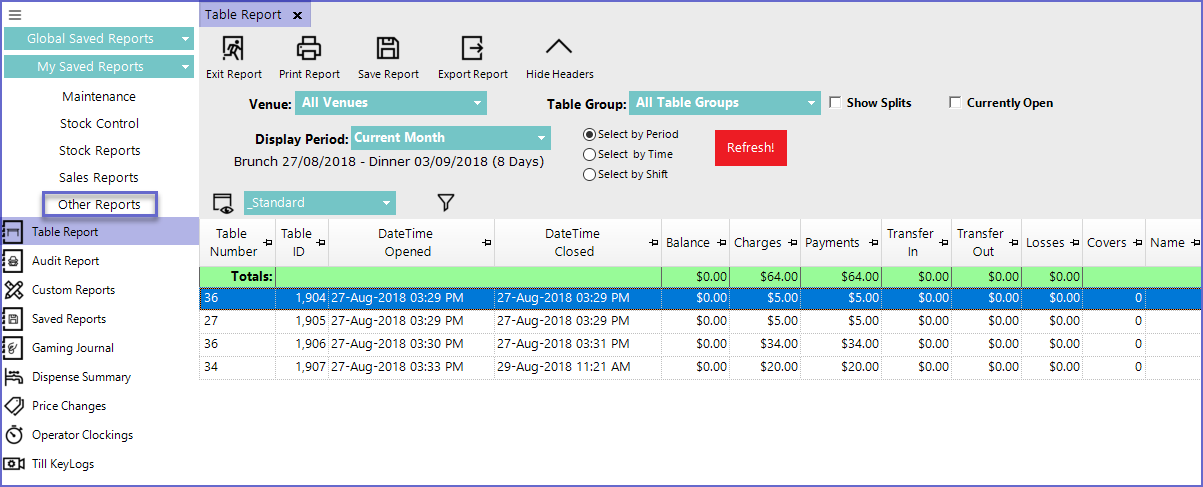The image size is (1203, 487).
Task: Choose the Select by Time radio option
Action: pos(590,155)
